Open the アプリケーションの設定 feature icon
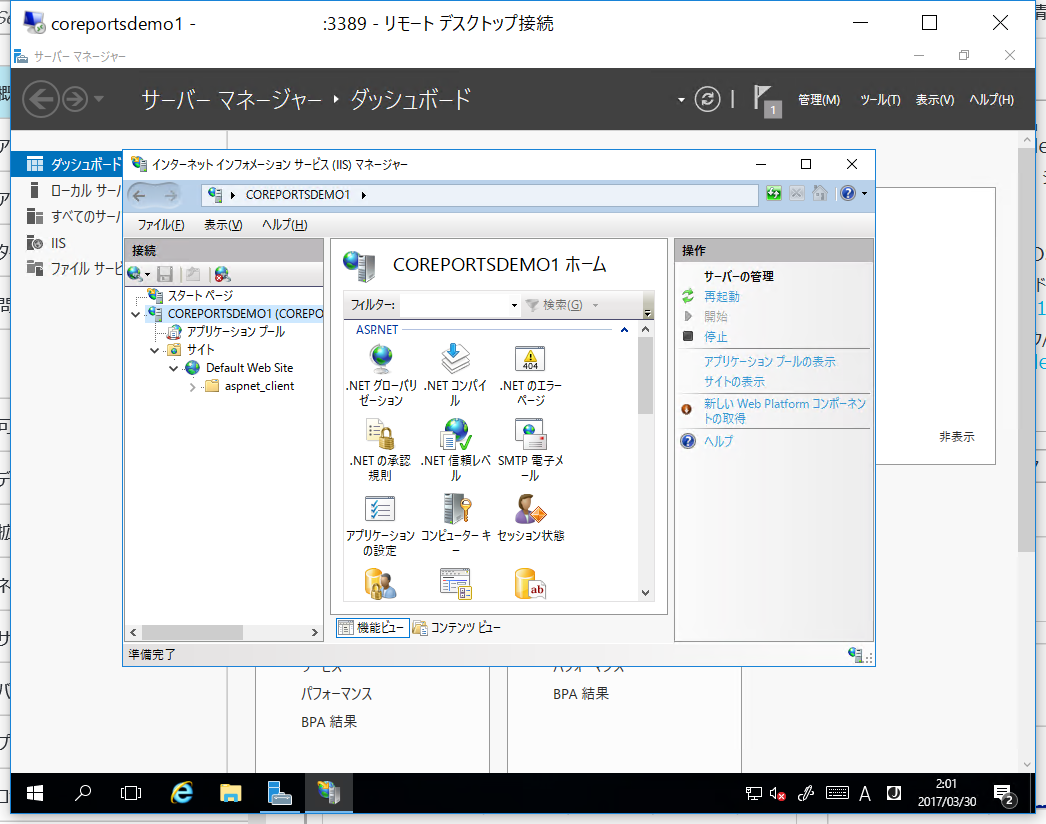1046x824 pixels. tap(380, 509)
